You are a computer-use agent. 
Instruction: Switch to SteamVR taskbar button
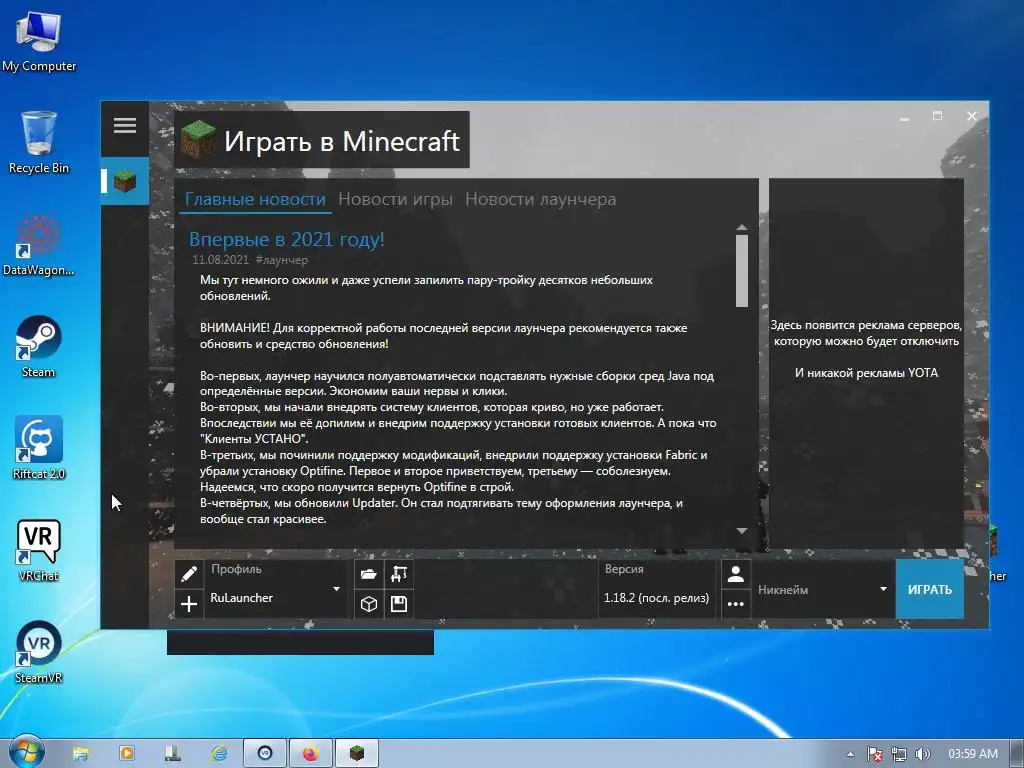coord(265,754)
